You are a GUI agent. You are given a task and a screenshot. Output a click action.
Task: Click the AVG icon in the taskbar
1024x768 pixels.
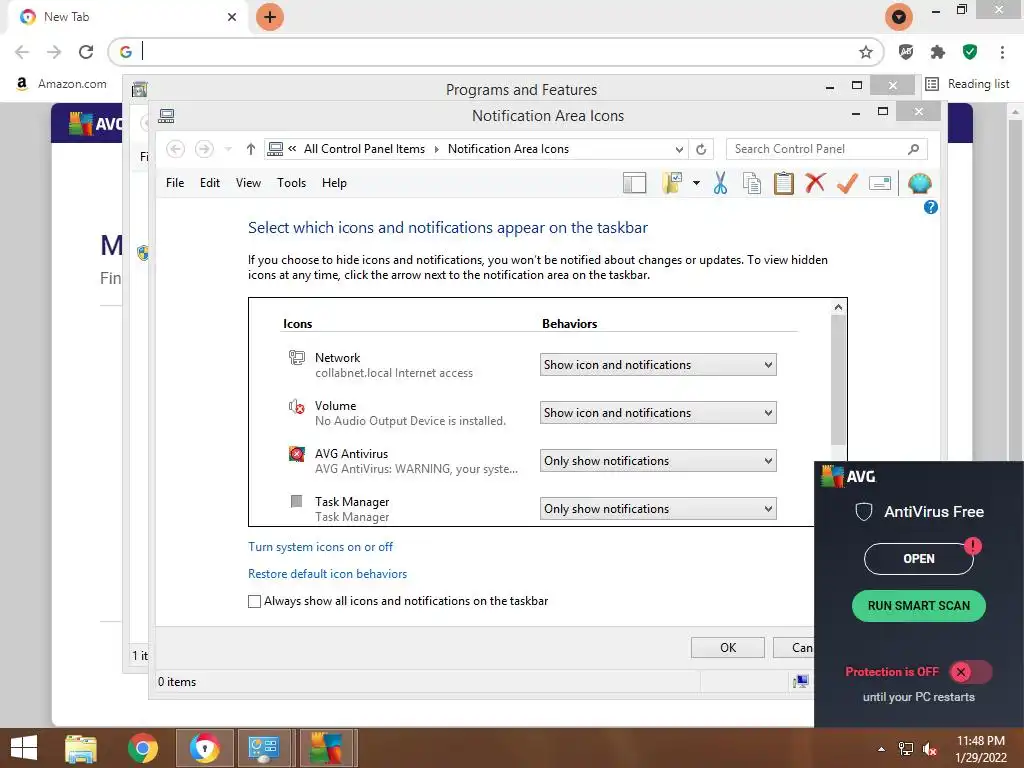pos(325,748)
